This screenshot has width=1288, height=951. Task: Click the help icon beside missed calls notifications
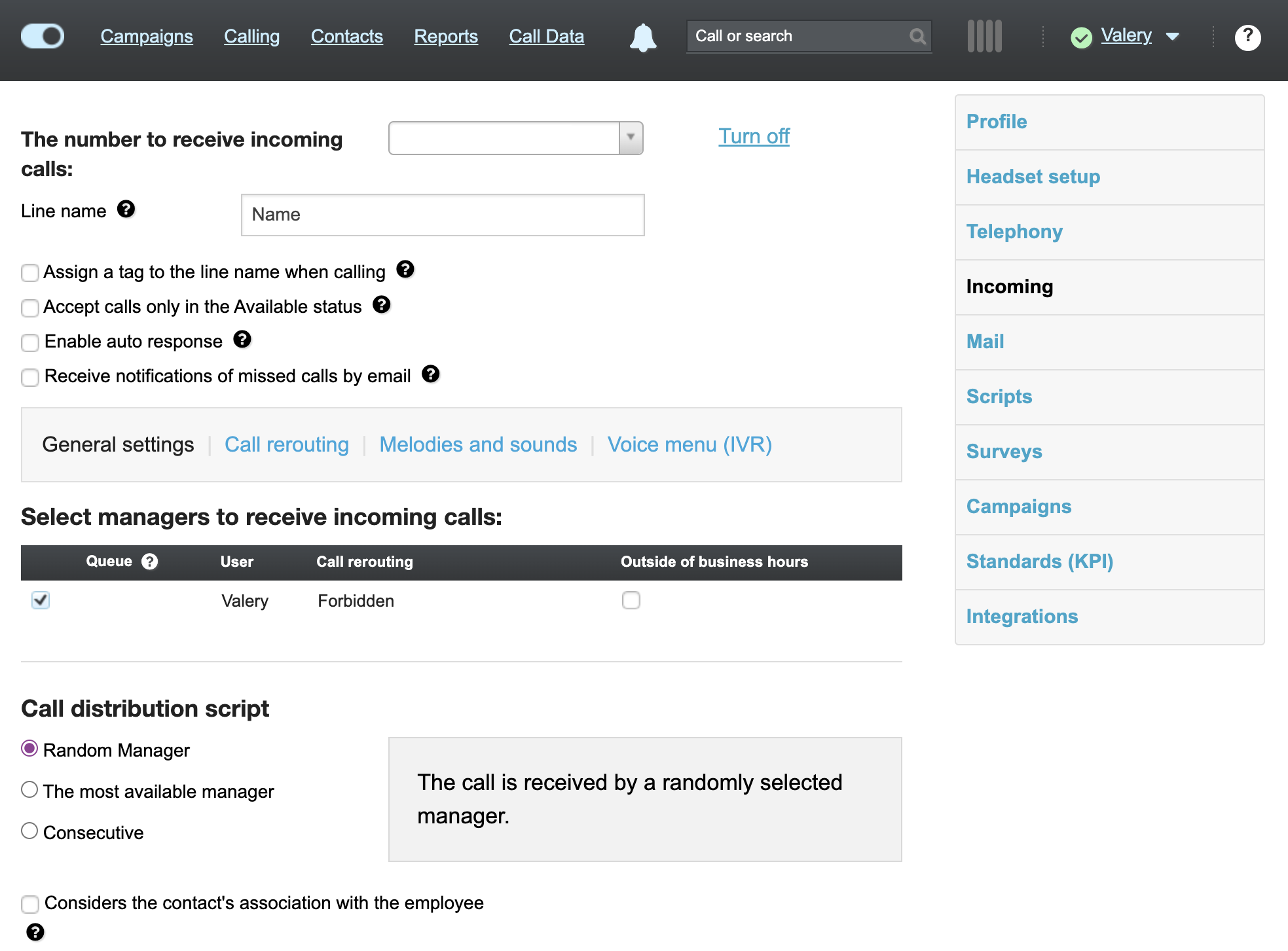431,374
